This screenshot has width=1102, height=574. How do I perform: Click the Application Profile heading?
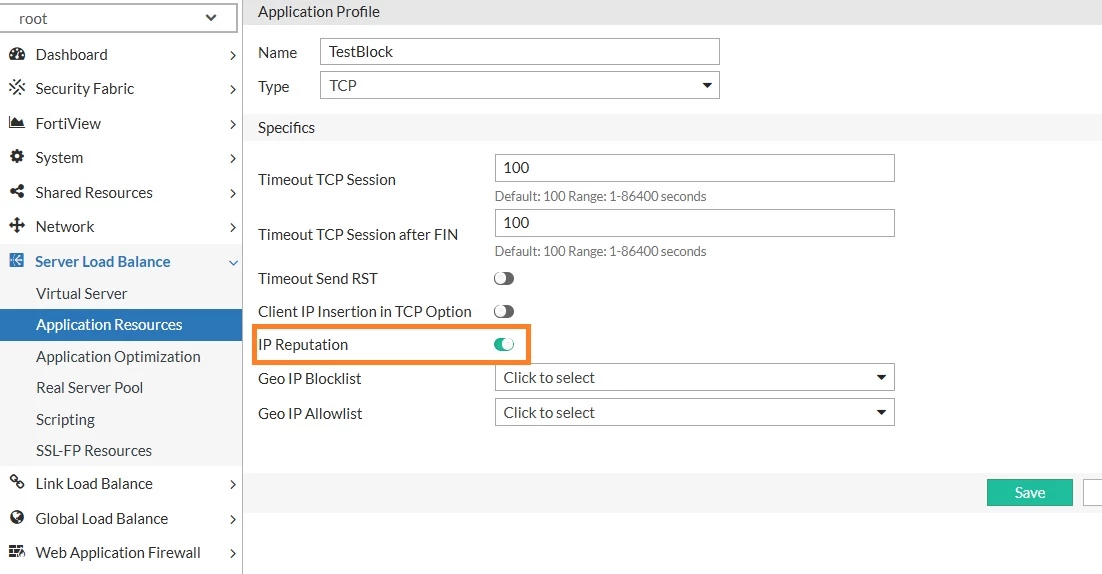318,12
